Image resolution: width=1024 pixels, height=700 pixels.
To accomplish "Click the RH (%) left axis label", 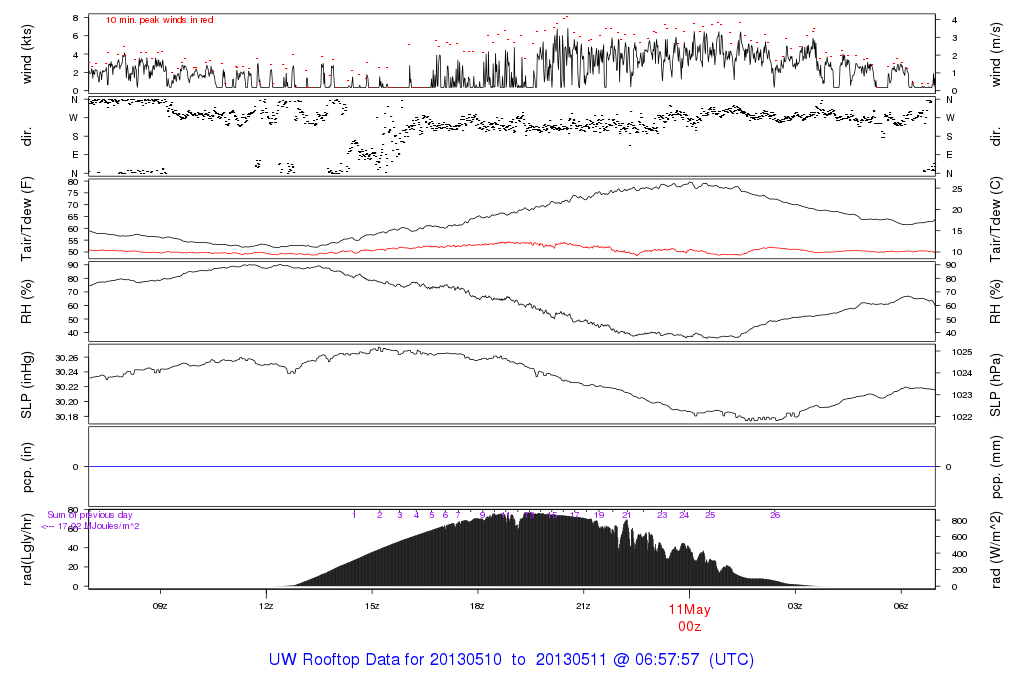I will pyautogui.click(x=27, y=302).
